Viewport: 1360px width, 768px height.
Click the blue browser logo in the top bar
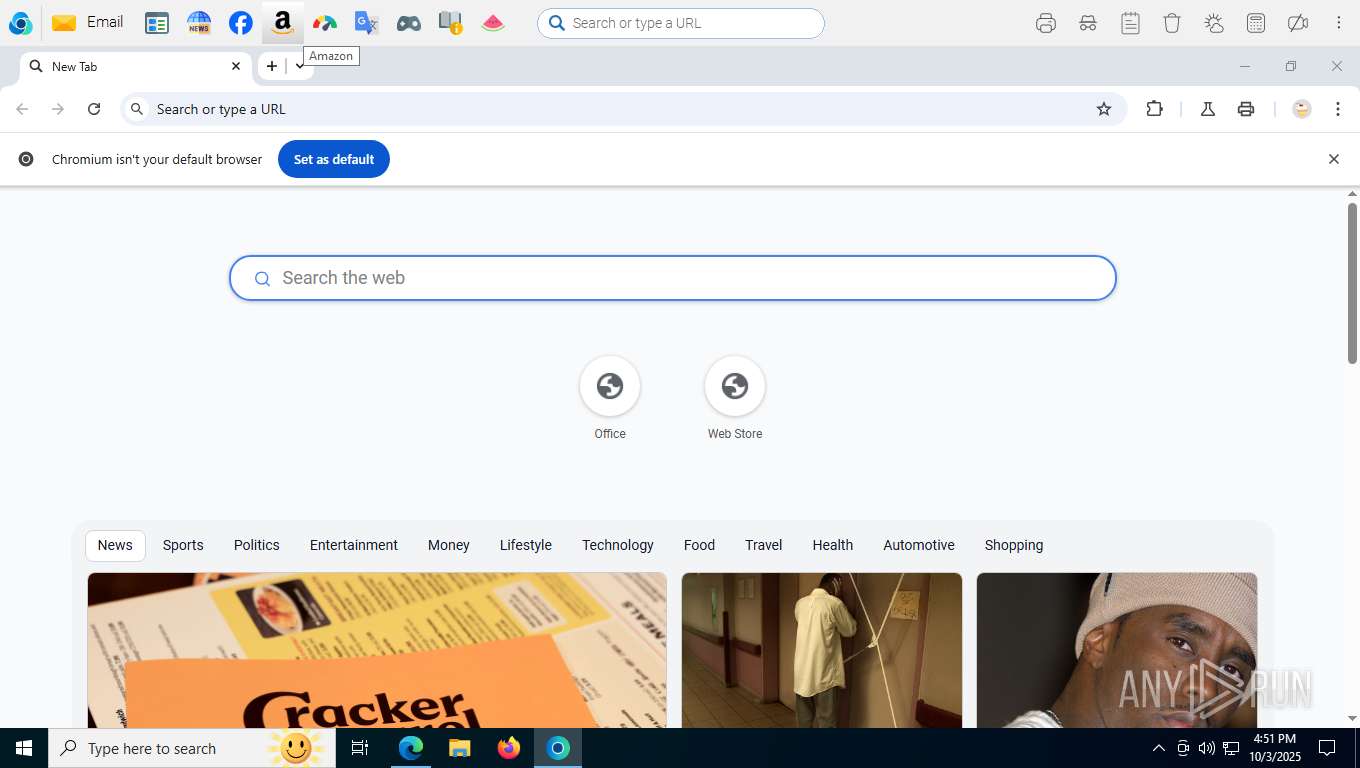click(20, 23)
